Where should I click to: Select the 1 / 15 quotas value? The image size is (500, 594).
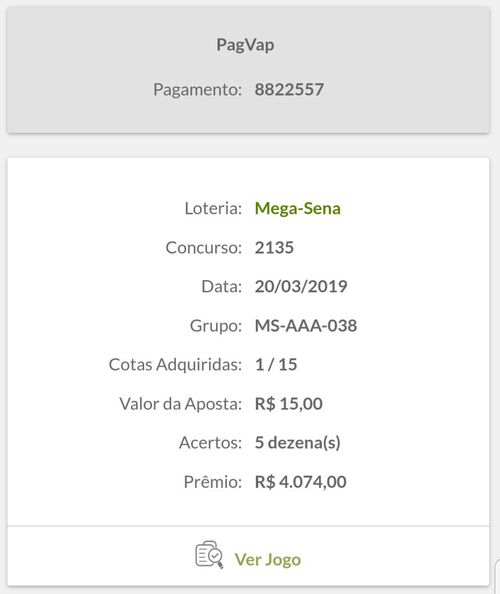[276, 364]
